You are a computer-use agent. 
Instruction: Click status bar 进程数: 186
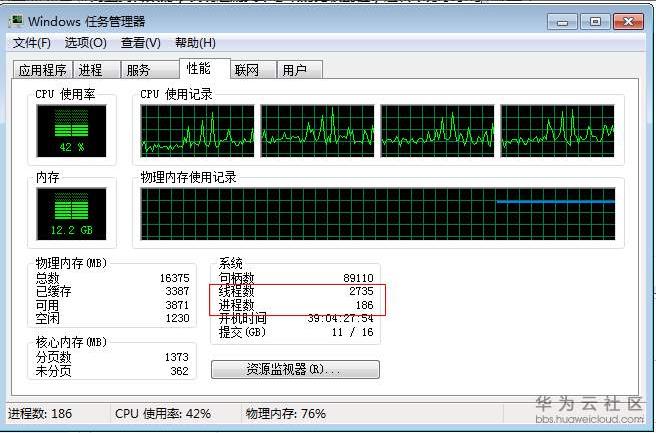pos(40,414)
